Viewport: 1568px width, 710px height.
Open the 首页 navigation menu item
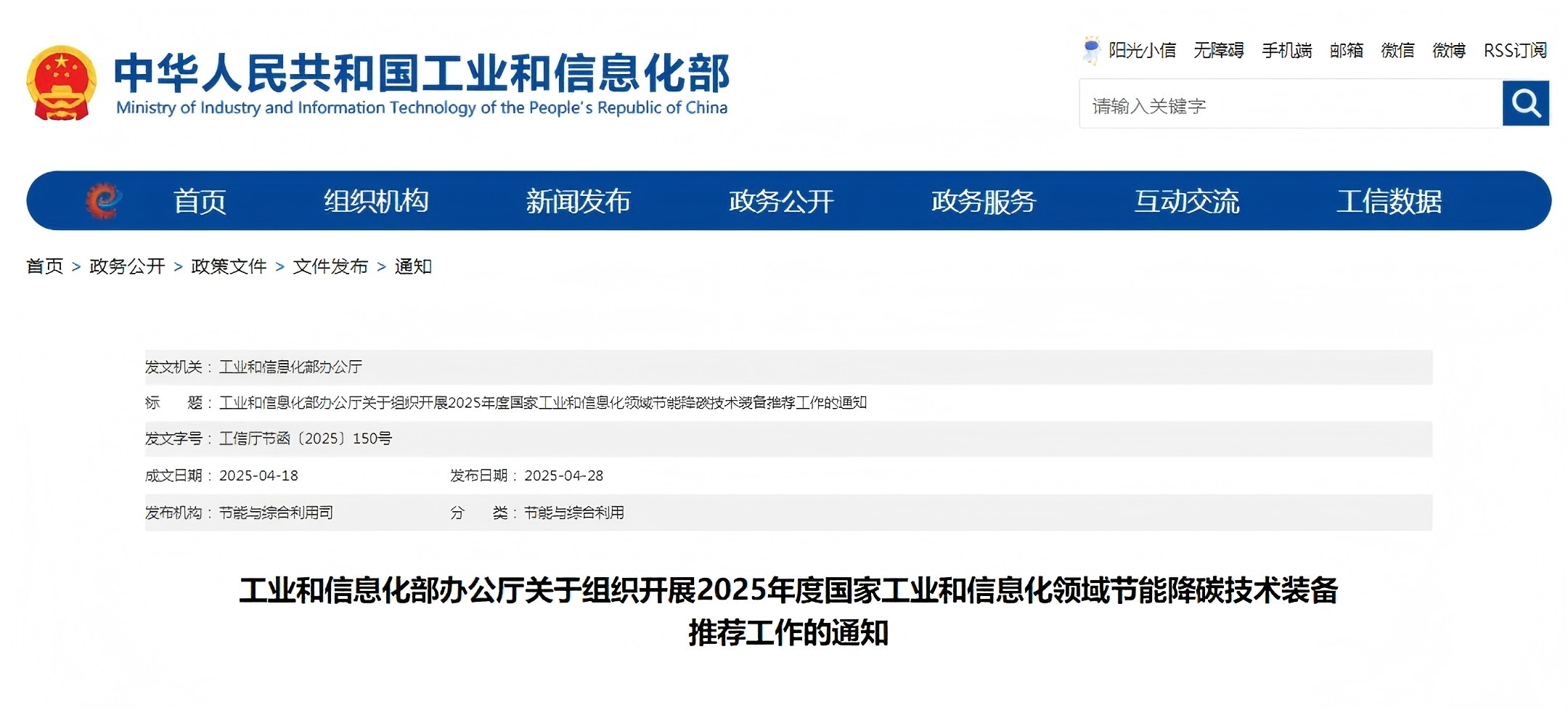[x=200, y=201]
